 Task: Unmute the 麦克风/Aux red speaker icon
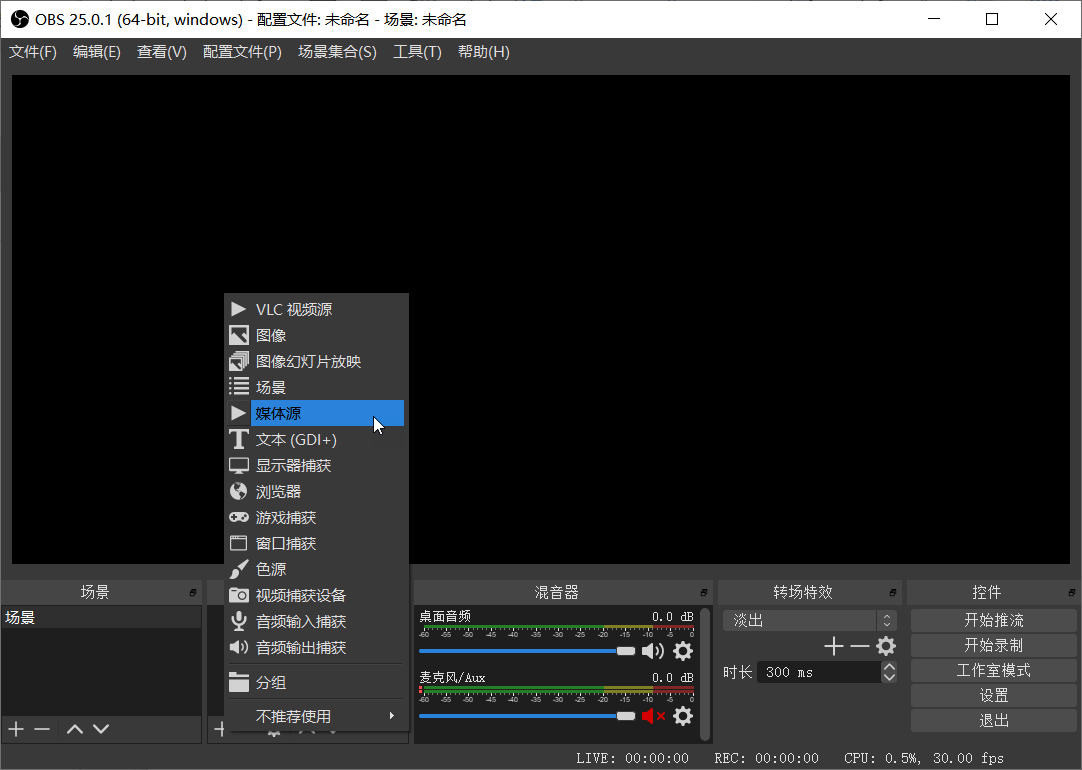click(x=653, y=716)
